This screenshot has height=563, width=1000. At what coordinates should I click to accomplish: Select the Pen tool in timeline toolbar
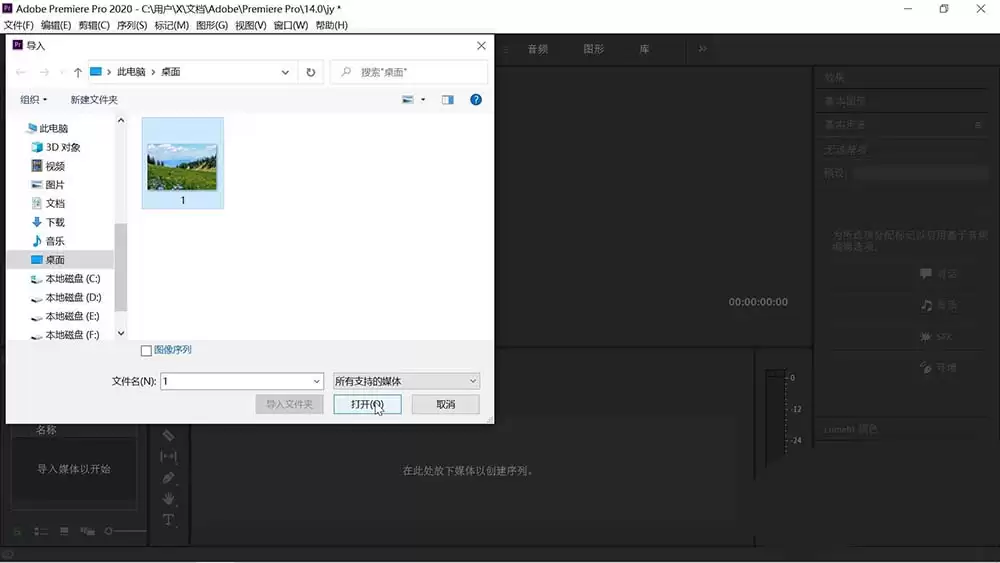click(x=168, y=478)
